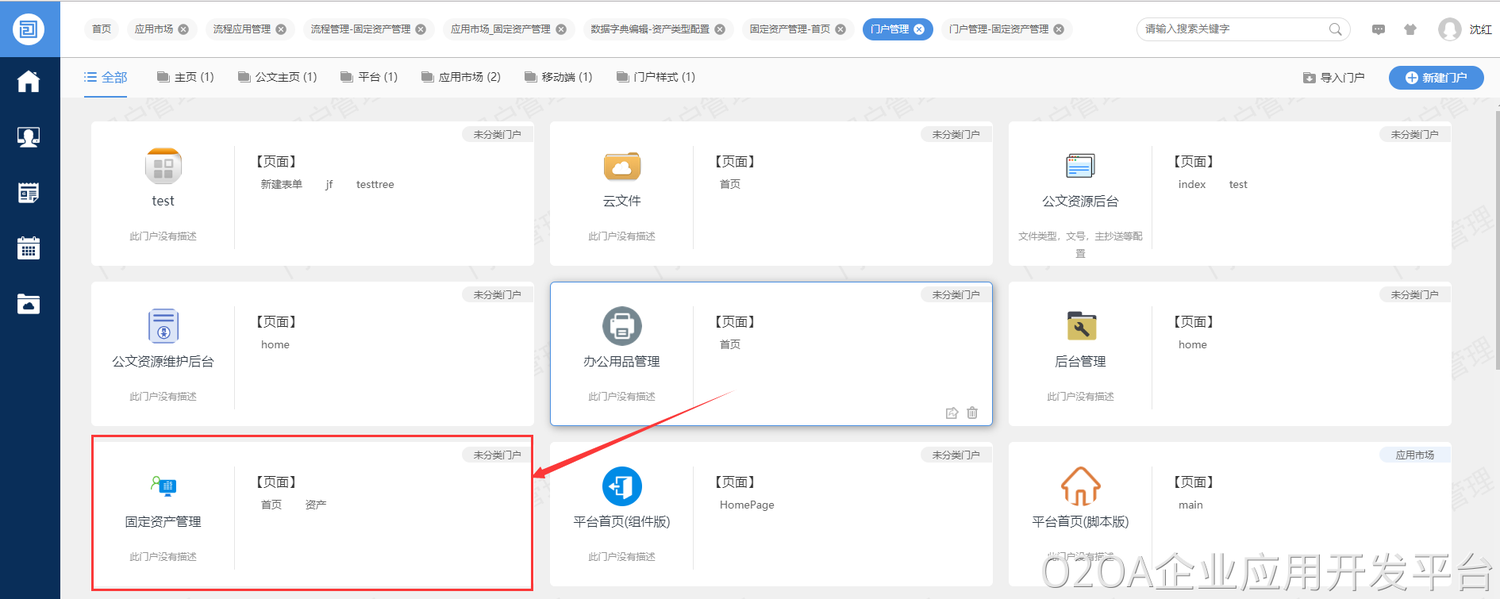Open the 资产 page link in 固定资产管理
Image resolution: width=1500 pixels, height=599 pixels.
pyautogui.click(x=316, y=505)
